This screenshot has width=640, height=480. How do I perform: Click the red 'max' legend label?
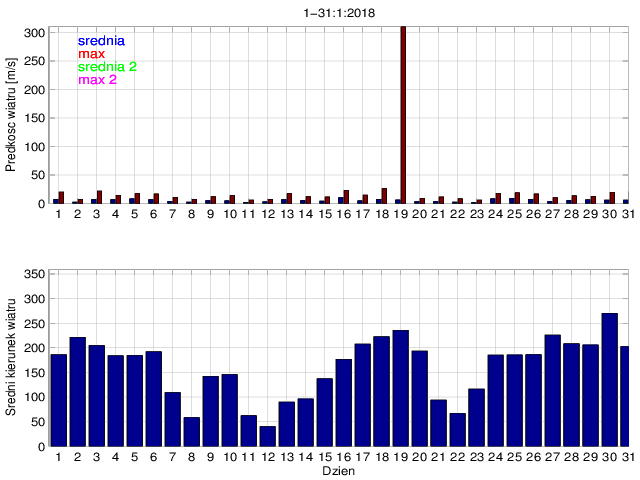(x=91, y=53)
